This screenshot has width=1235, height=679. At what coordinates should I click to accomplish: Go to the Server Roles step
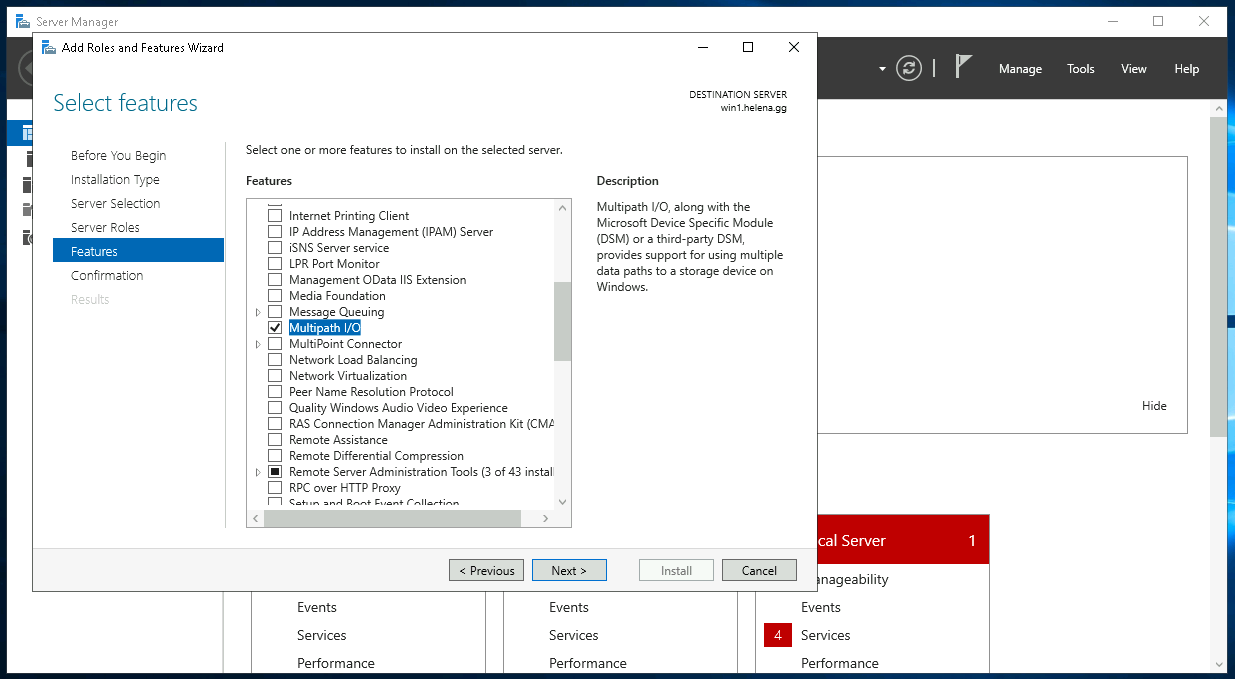tap(105, 227)
